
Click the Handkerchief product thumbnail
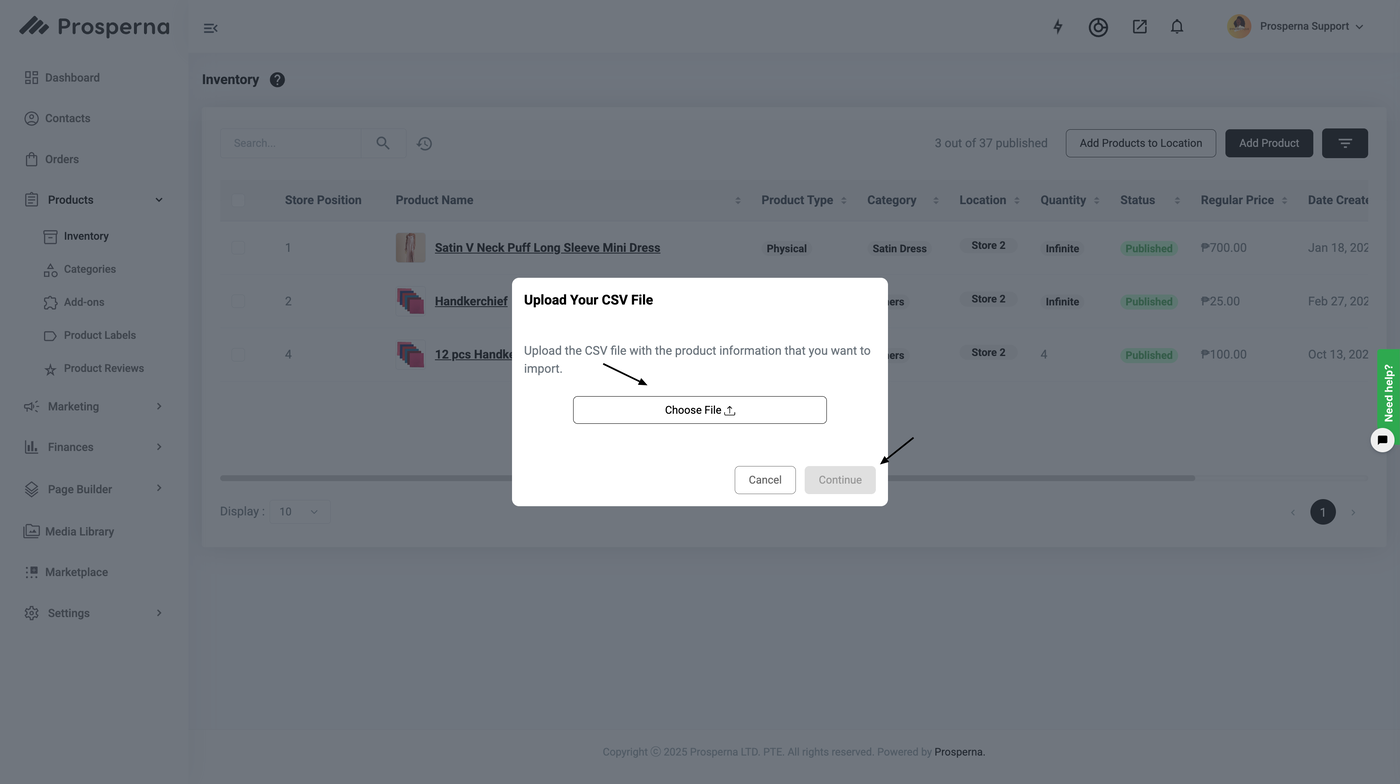tap(410, 301)
